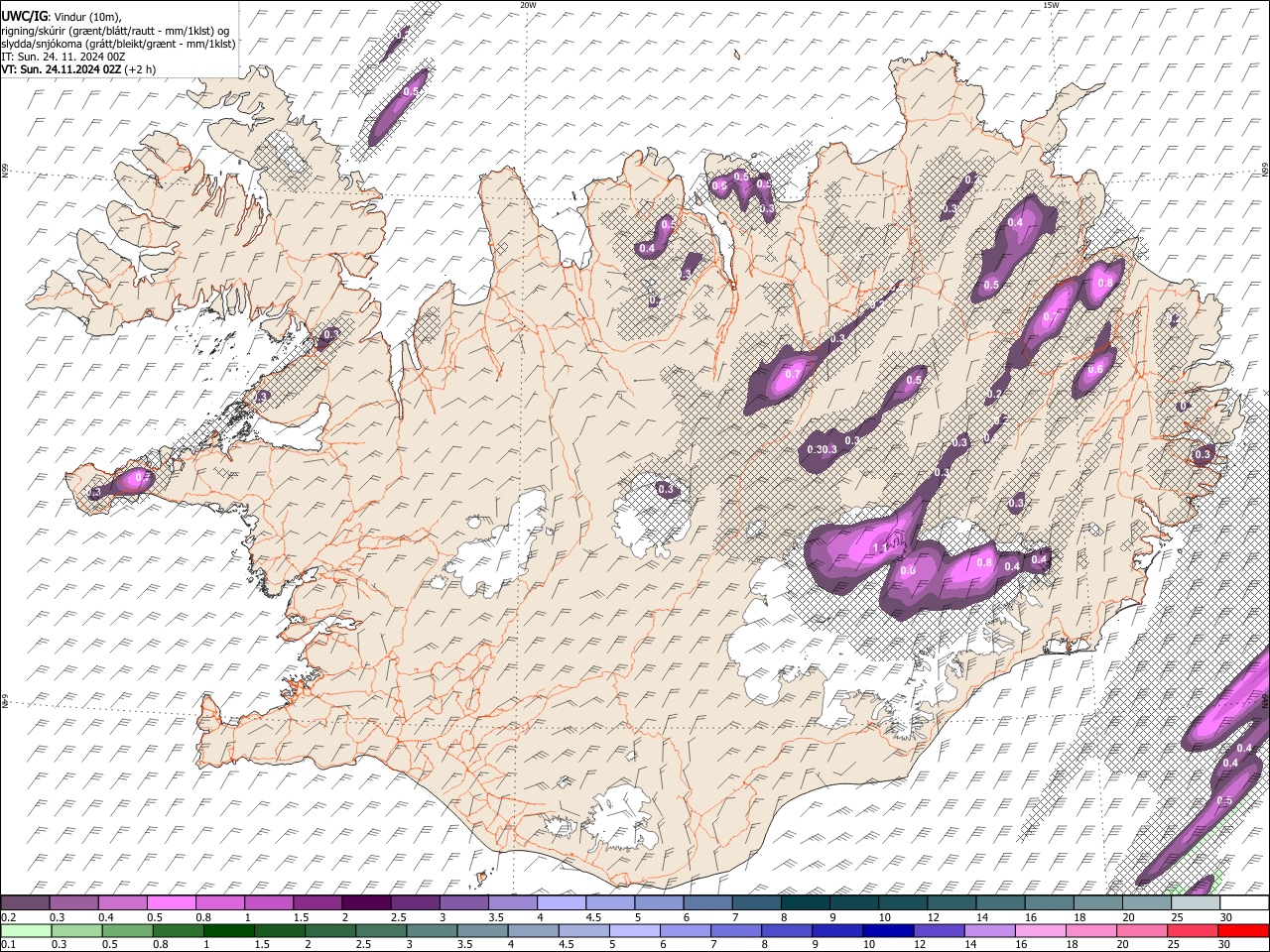Pick the palest green swatch starting the rain legend
The width and height of the screenshot is (1270, 952).
point(25,930)
